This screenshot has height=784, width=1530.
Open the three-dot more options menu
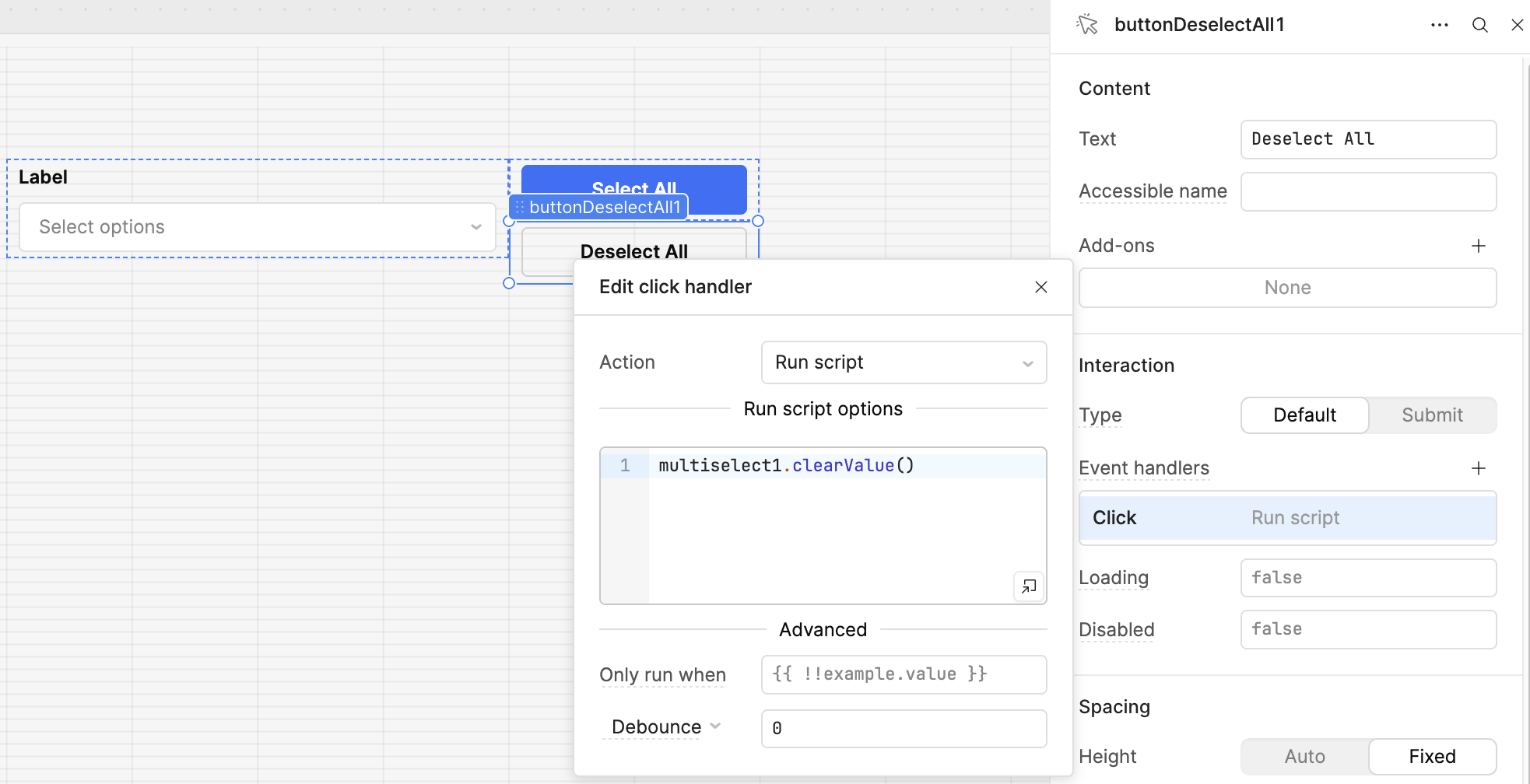[x=1439, y=25]
